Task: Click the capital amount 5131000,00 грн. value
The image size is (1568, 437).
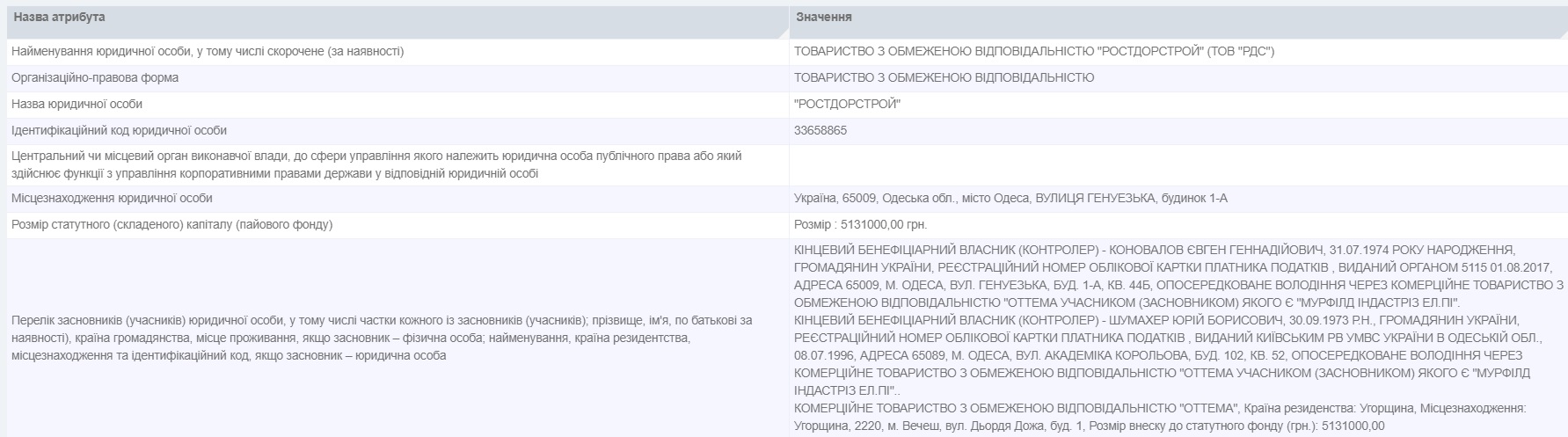Action: click(x=860, y=225)
